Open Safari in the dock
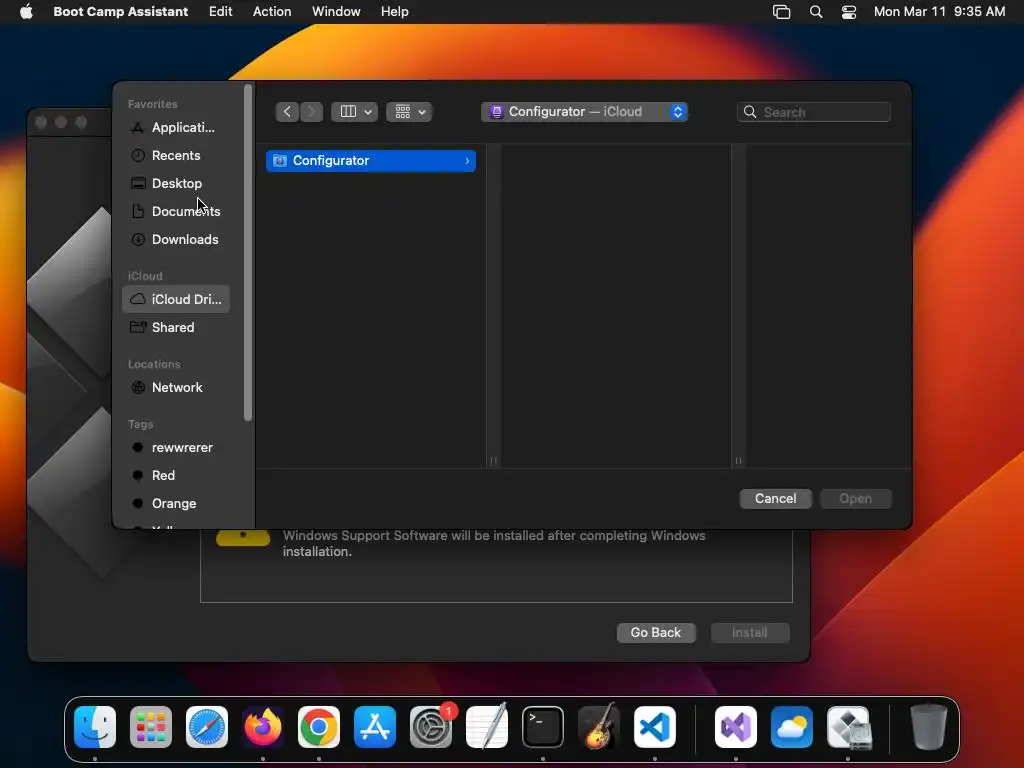The height and width of the screenshot is (768, 1024). pyautogui.click(x=207, y=727)
